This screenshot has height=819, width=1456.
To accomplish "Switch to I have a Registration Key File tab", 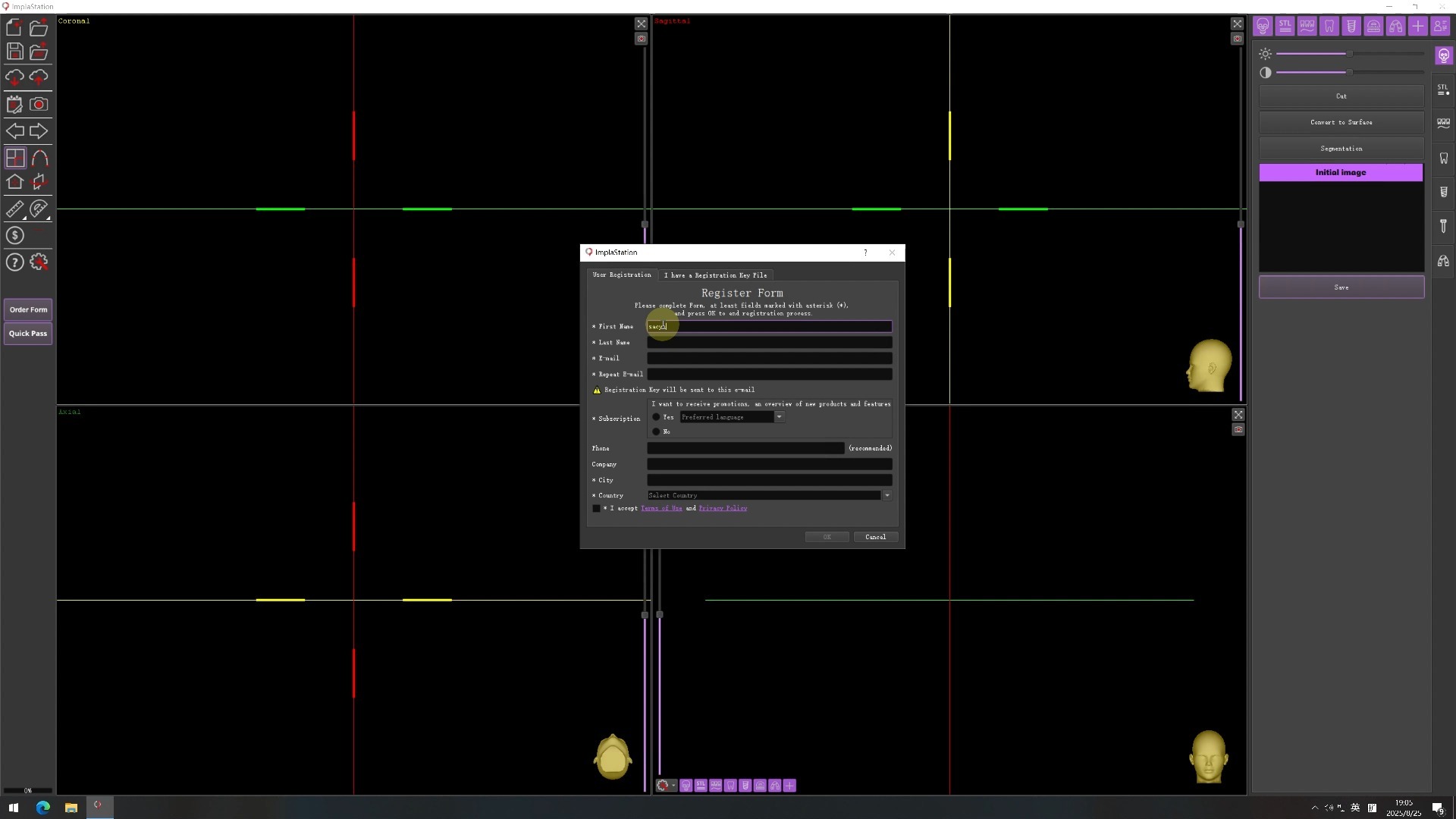I will tap(715, 275).
